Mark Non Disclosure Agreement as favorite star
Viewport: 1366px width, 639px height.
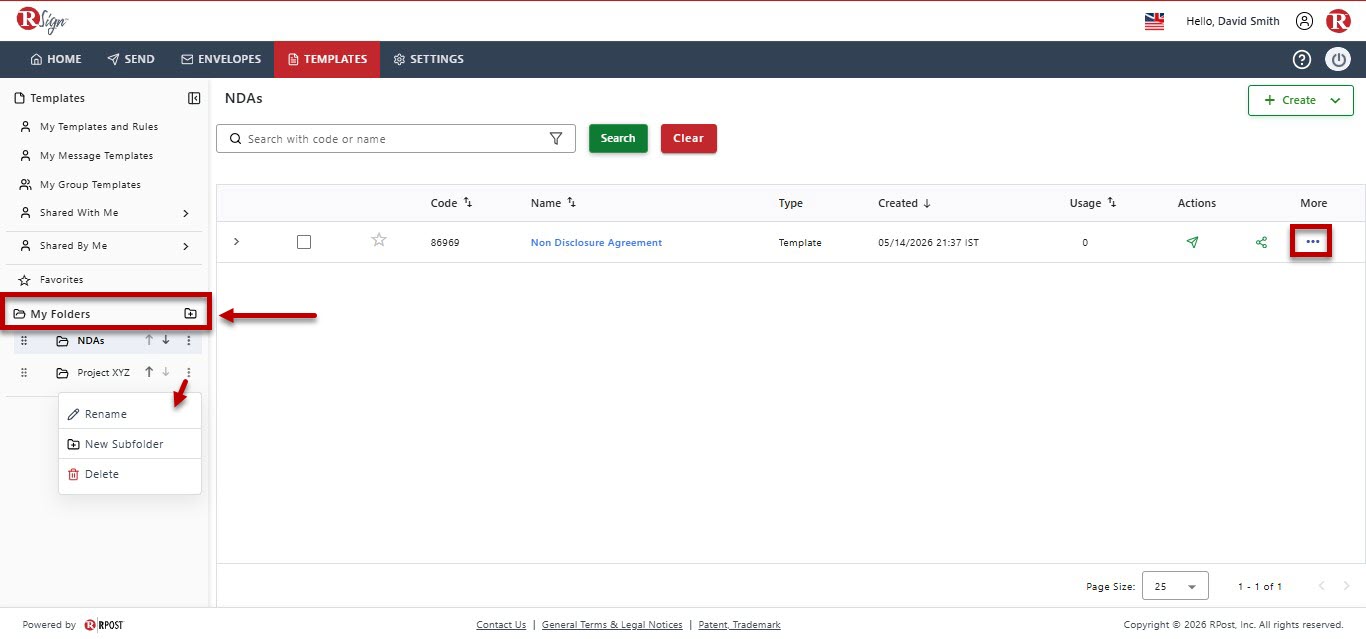(x=379, y=240)
